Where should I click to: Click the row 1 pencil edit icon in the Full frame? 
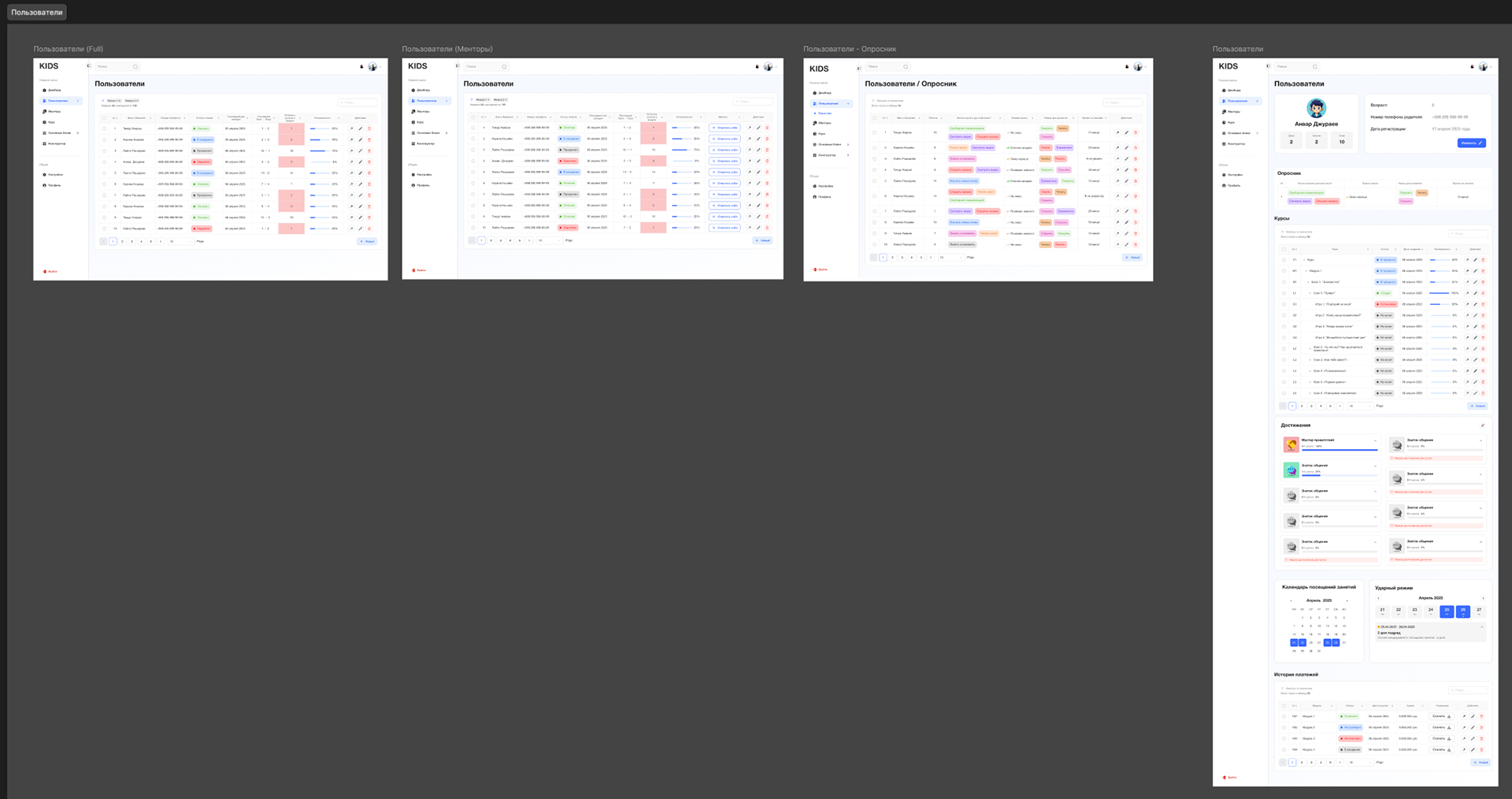(361, 128)
